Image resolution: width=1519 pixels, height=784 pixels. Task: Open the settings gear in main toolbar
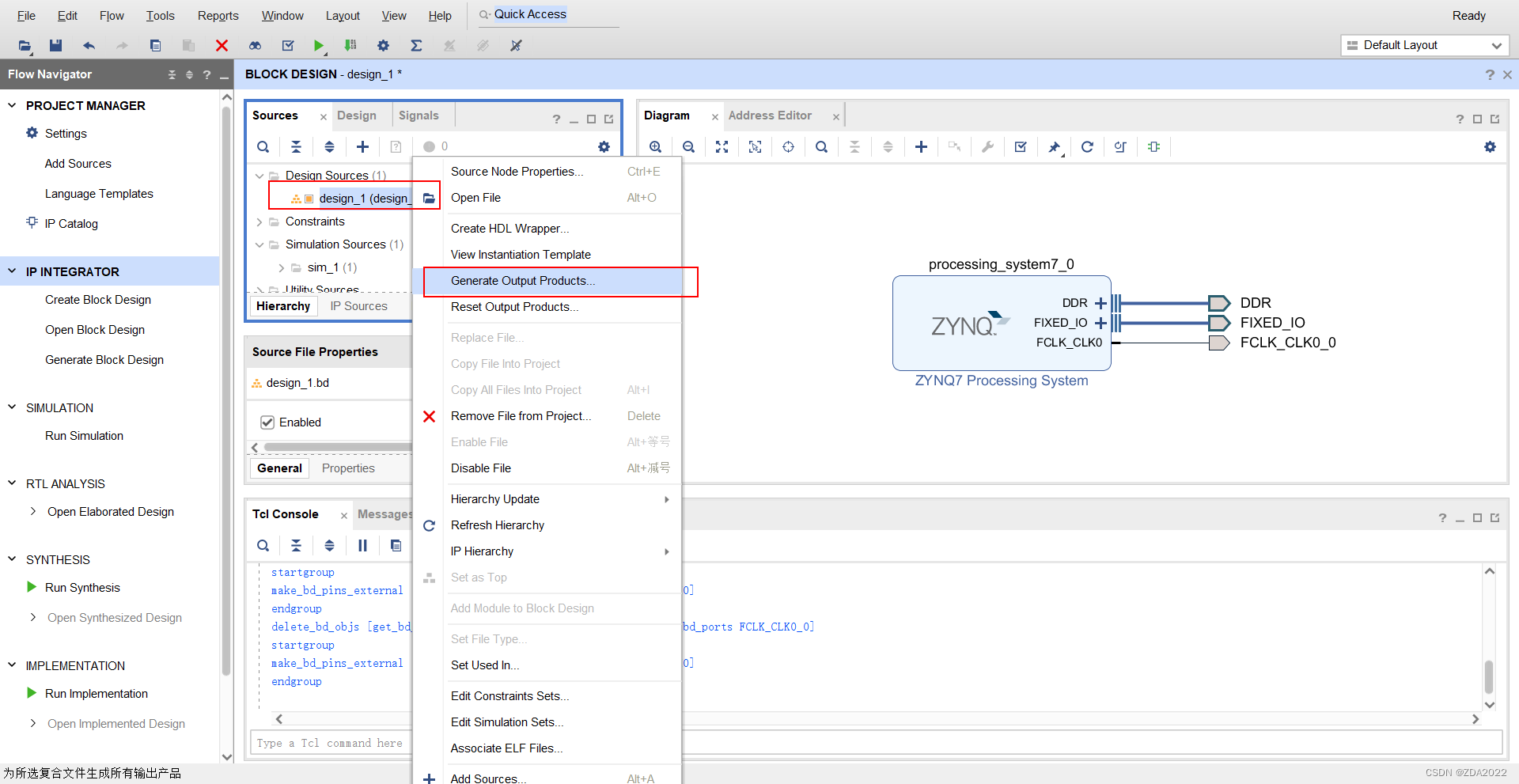tap(383, 46)
